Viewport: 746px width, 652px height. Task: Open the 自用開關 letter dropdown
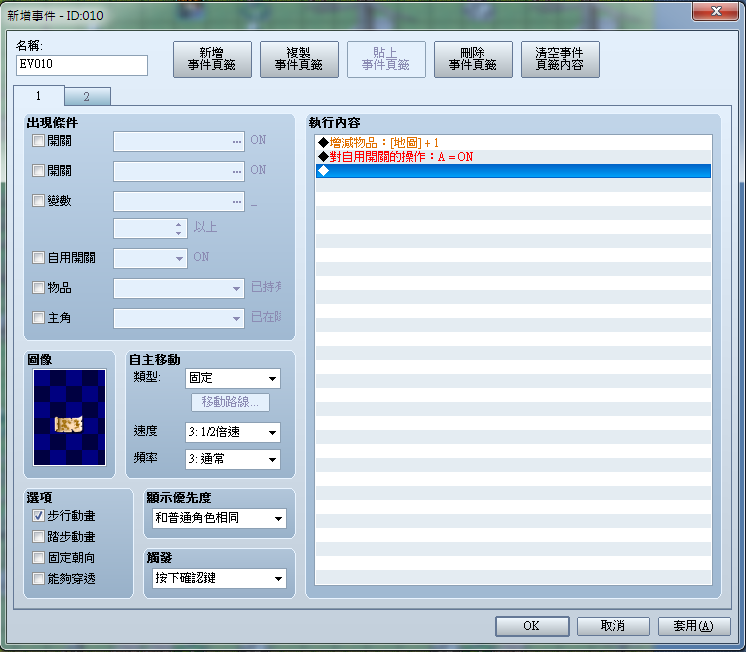click(150, 258)
